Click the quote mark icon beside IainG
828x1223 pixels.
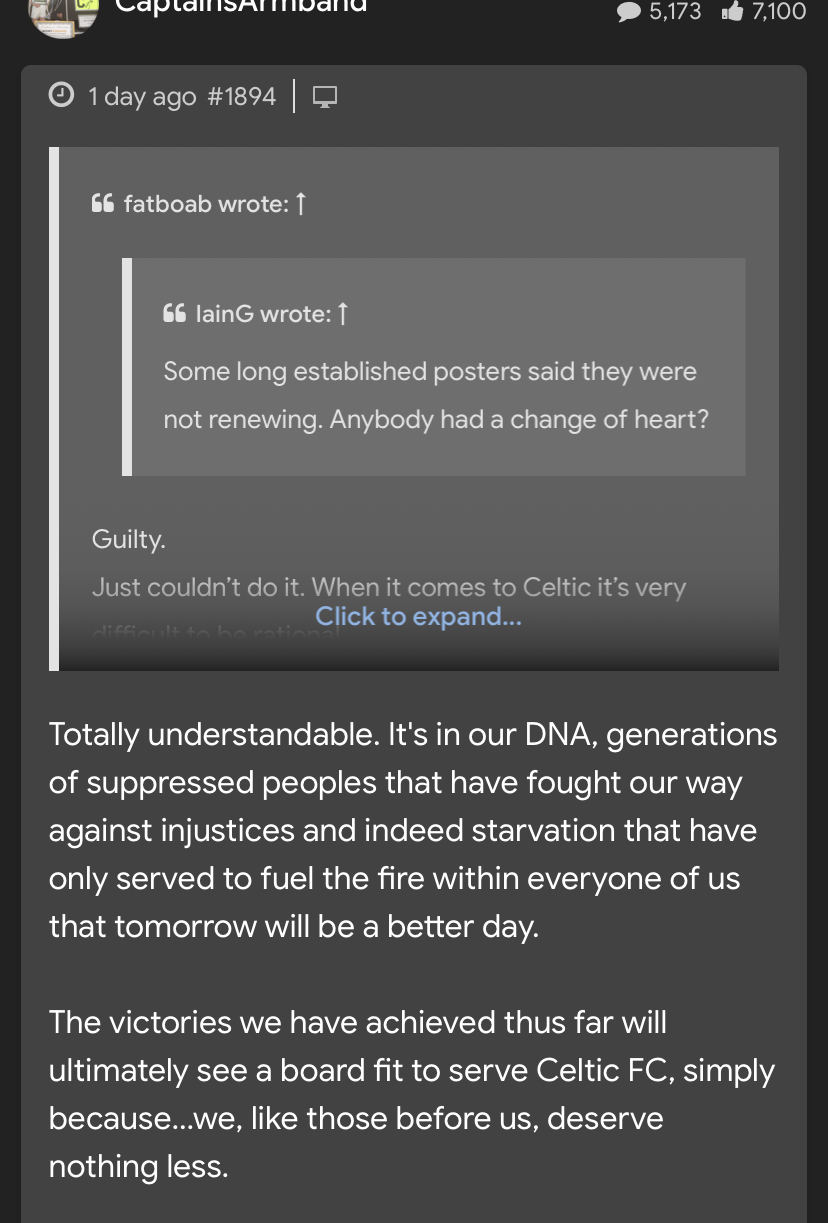click(174, 314)
